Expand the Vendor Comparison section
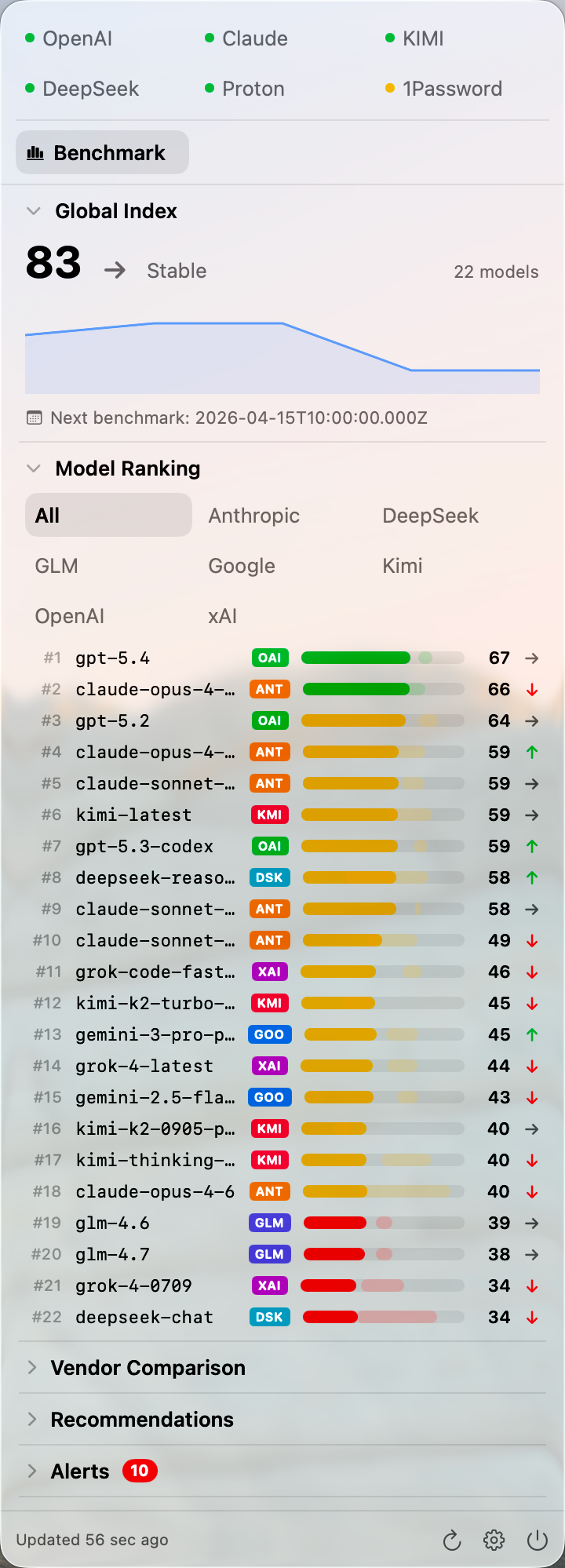This screenshot has width=565, height=1568. [31, 1367]
